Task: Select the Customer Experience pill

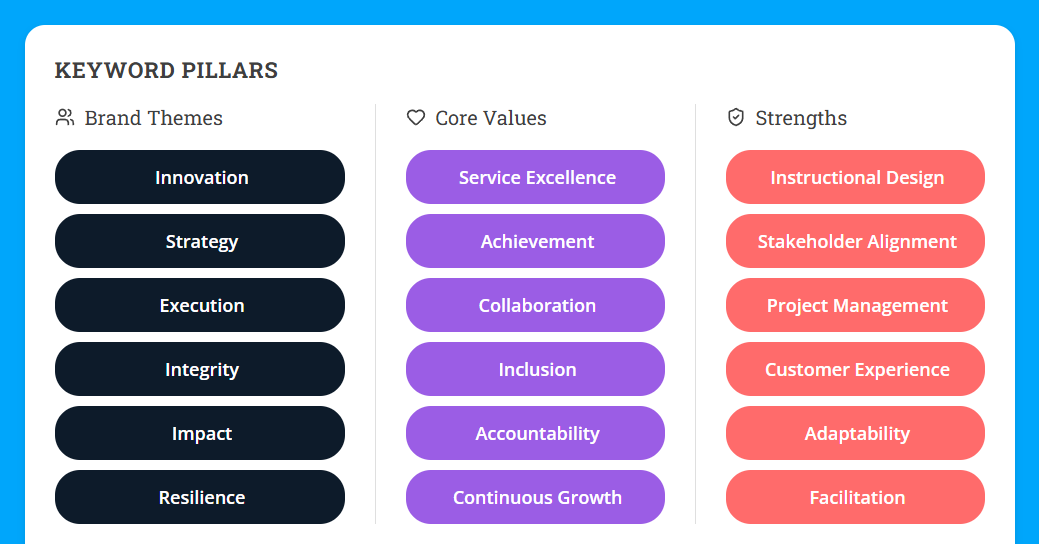Action: 855,369
